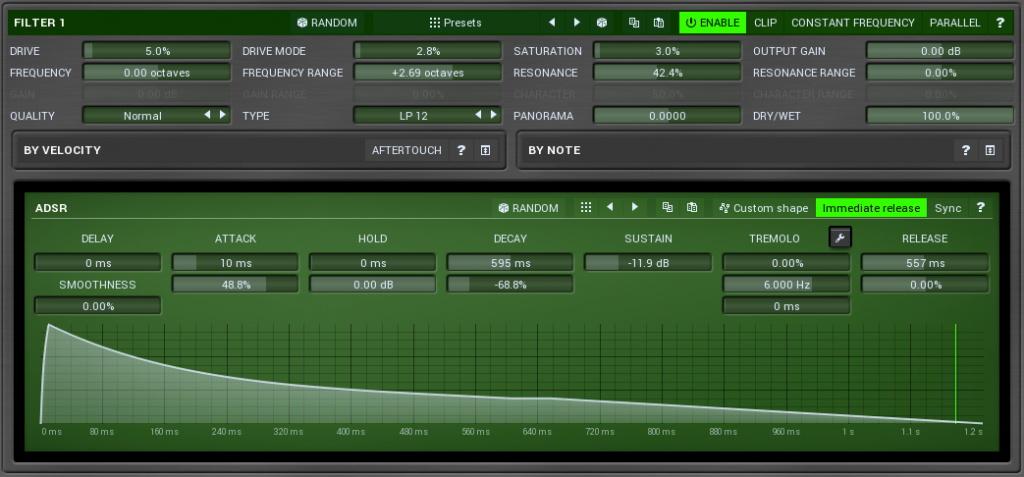
Task: Click the green release marker line in graph
Action: pos(955,373)
